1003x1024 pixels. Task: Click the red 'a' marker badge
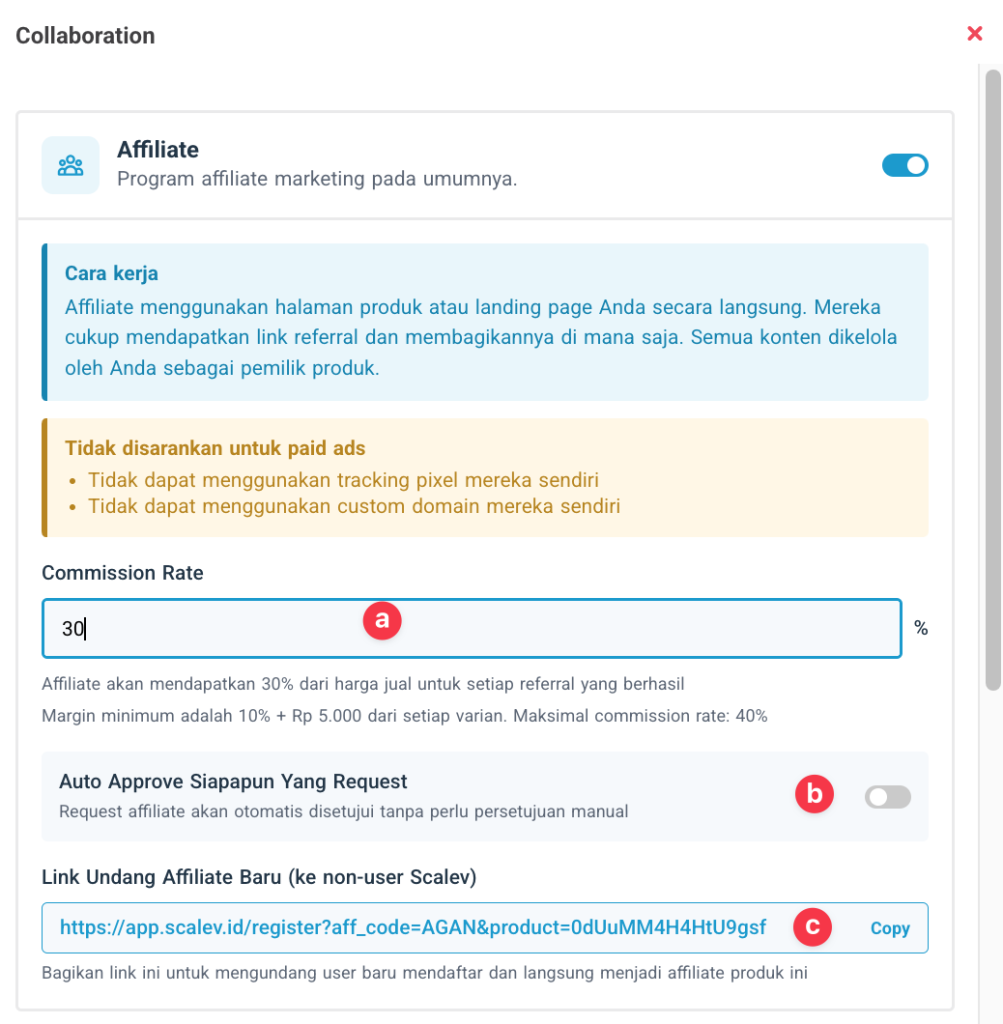381,620
